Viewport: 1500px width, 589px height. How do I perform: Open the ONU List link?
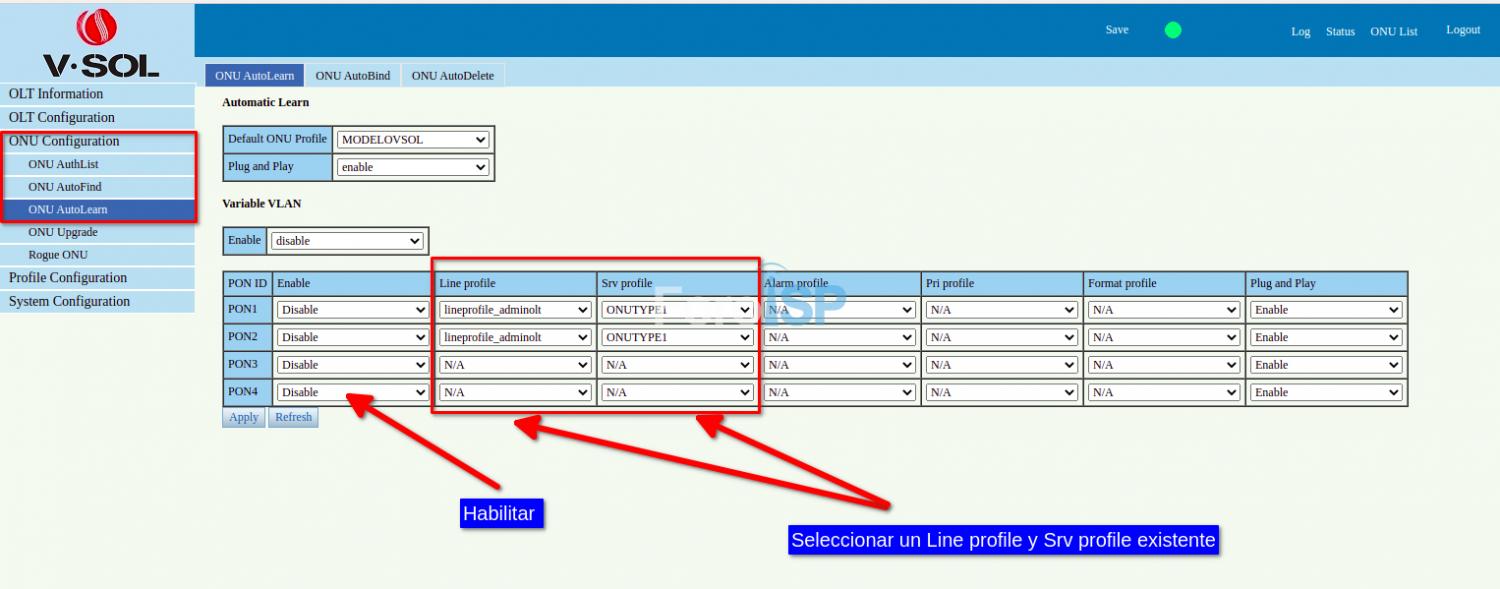[x=1393, y=32]
